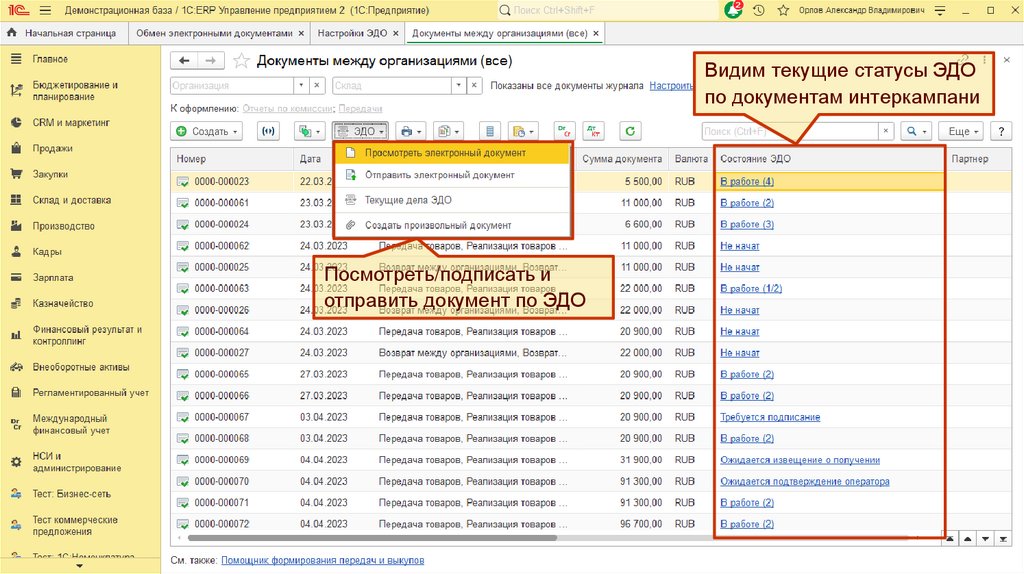
Task: Open Помощник формирования передач и выкупов link
Action: (x=322, y=561)
